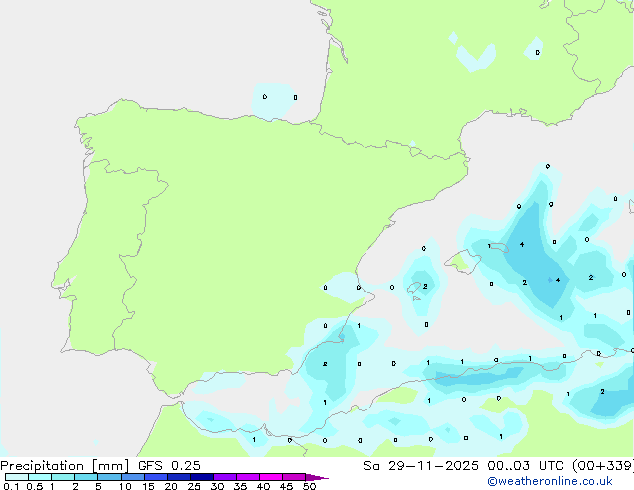
Task: Click the weatheronline.co.uk link
Action: click(x=549, y=481)
